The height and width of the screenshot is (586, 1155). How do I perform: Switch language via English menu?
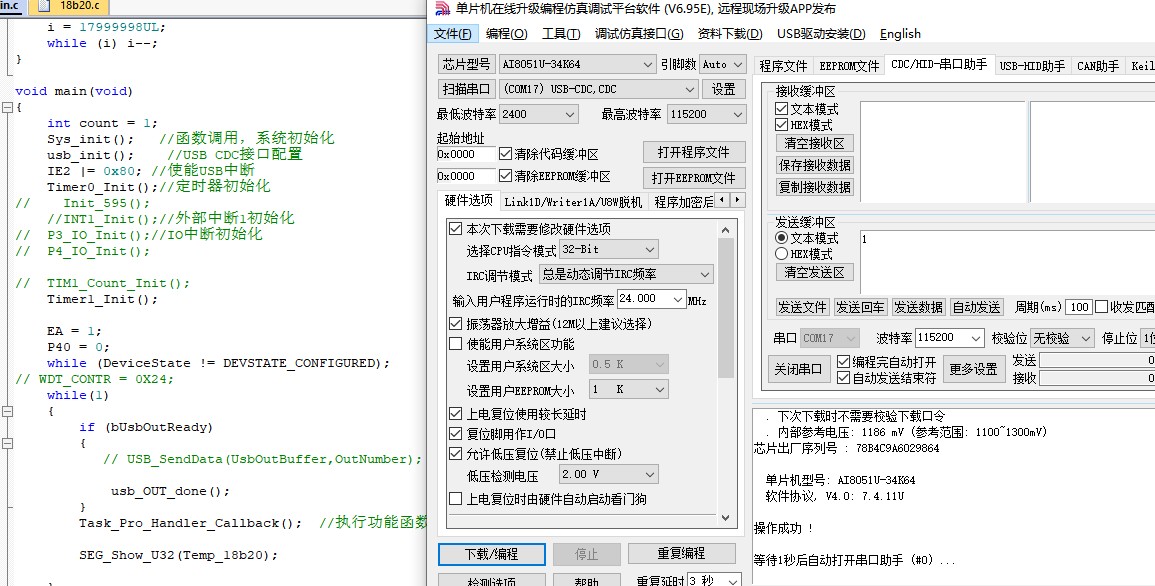click(x=900, y=34)
